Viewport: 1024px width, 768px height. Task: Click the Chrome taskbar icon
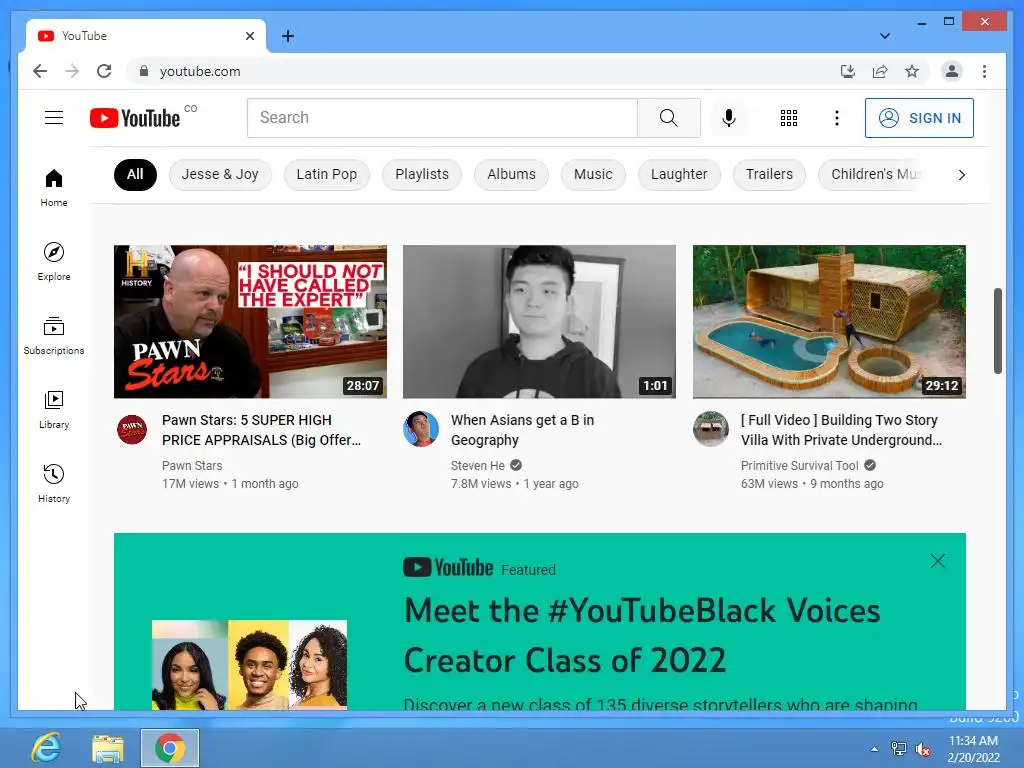pyautogui.click(x=170, y=748)
